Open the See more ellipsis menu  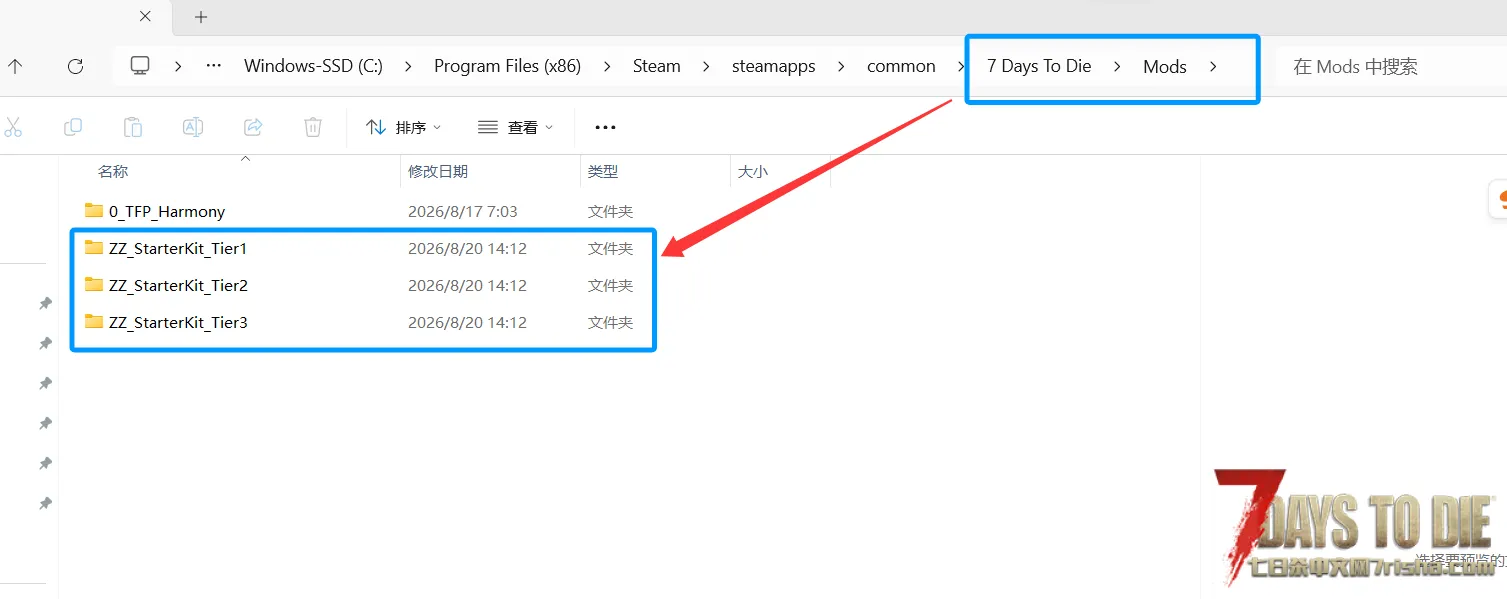(x=605, y=127)
